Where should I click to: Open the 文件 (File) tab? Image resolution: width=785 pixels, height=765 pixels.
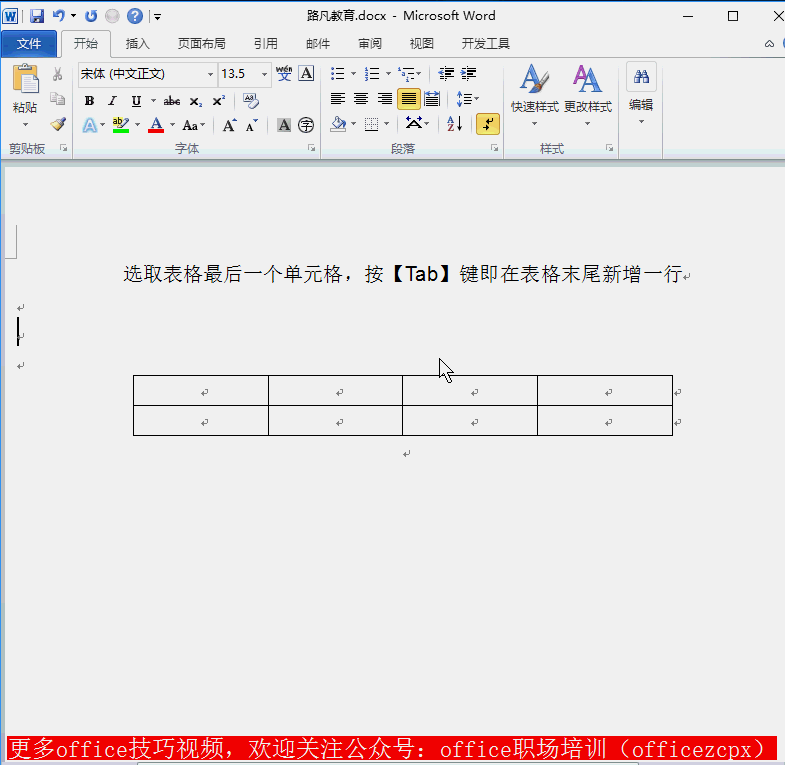tap(29, 44)
